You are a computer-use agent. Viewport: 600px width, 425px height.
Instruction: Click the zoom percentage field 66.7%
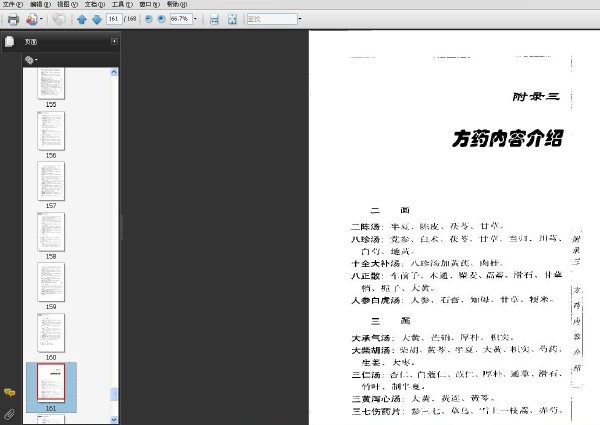tap(181, 19)
